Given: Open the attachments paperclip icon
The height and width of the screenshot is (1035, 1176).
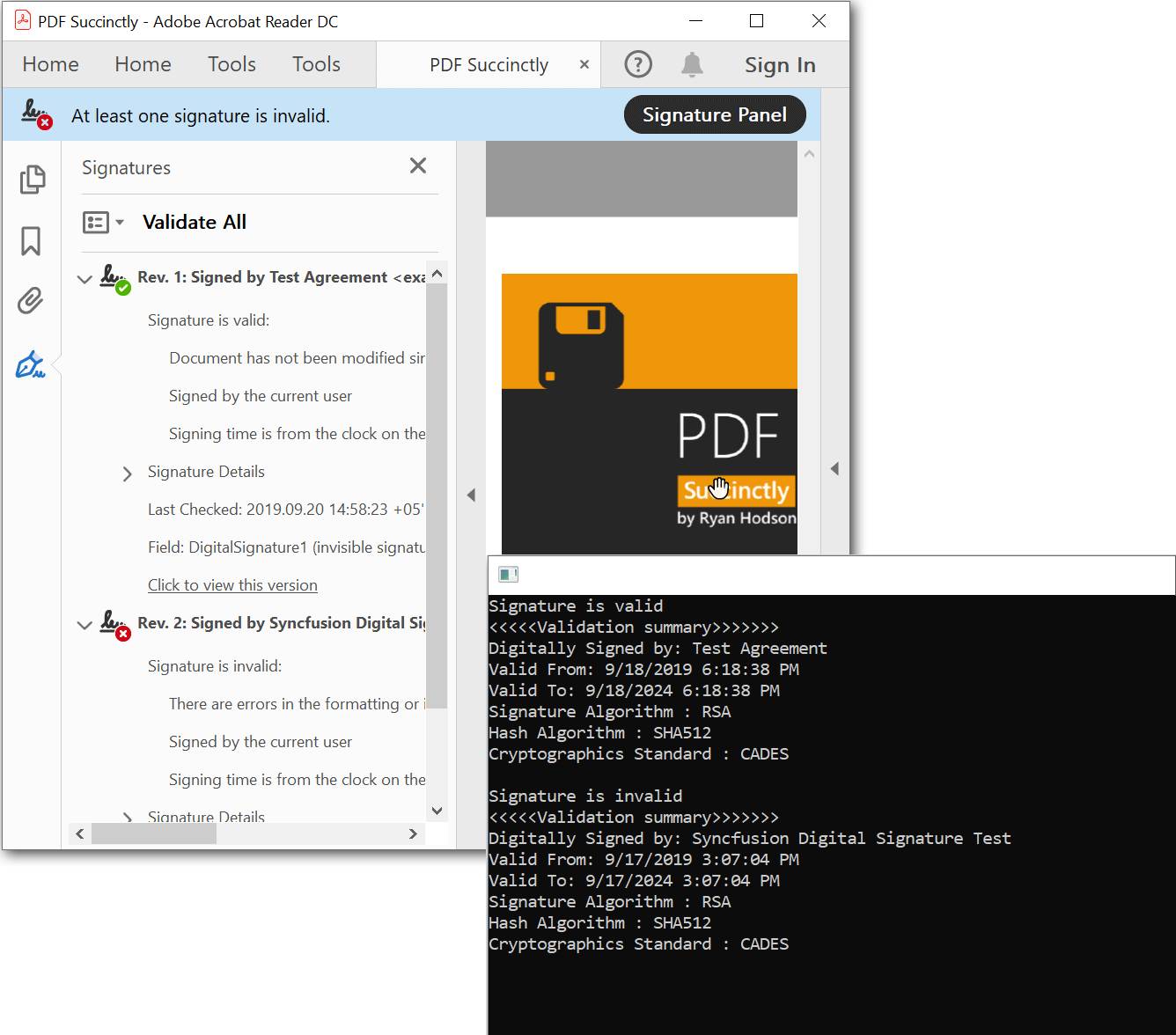Looking at the screenshot, I should pos(31,301).
